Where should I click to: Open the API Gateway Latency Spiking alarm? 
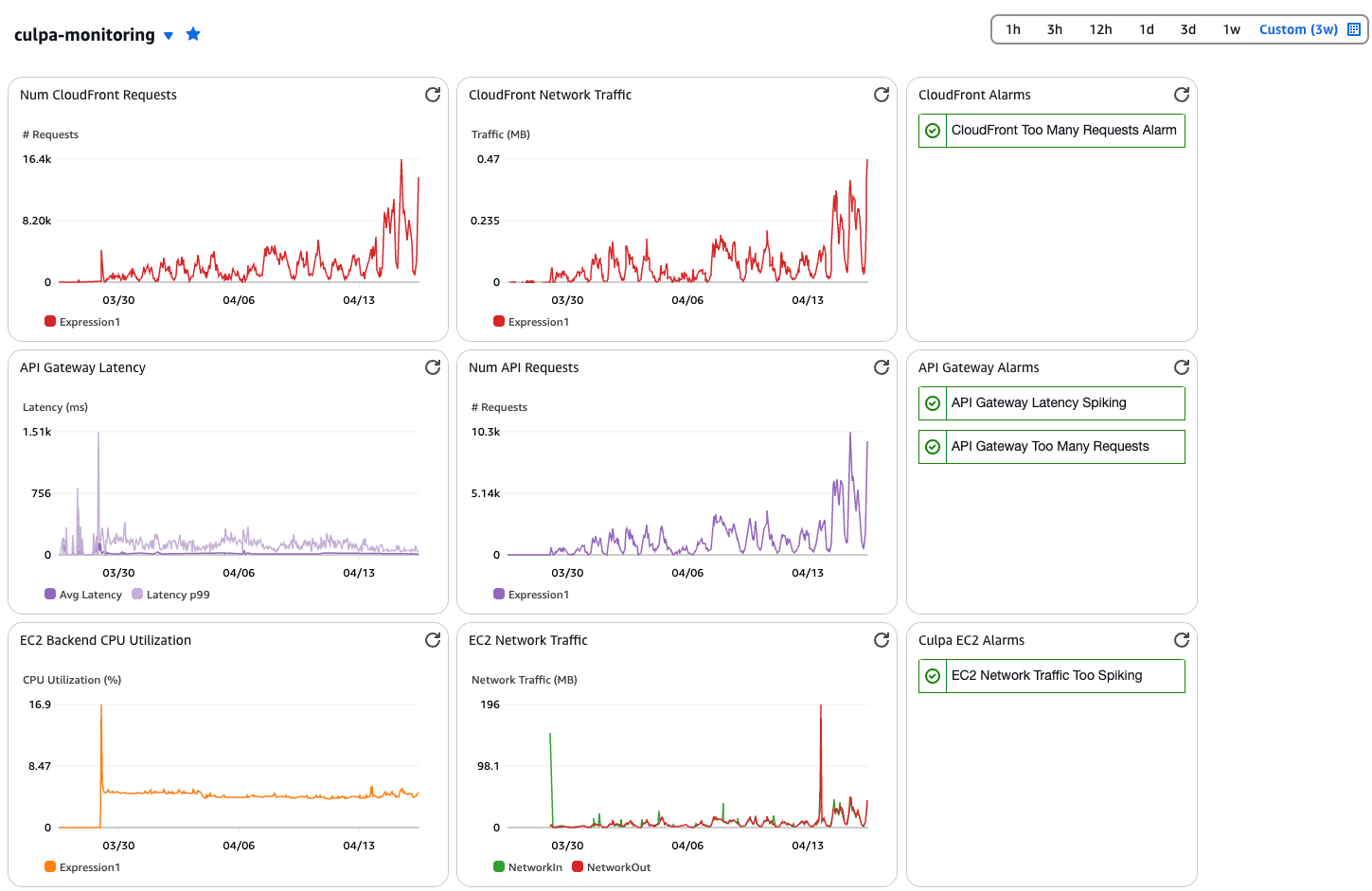1039,403
